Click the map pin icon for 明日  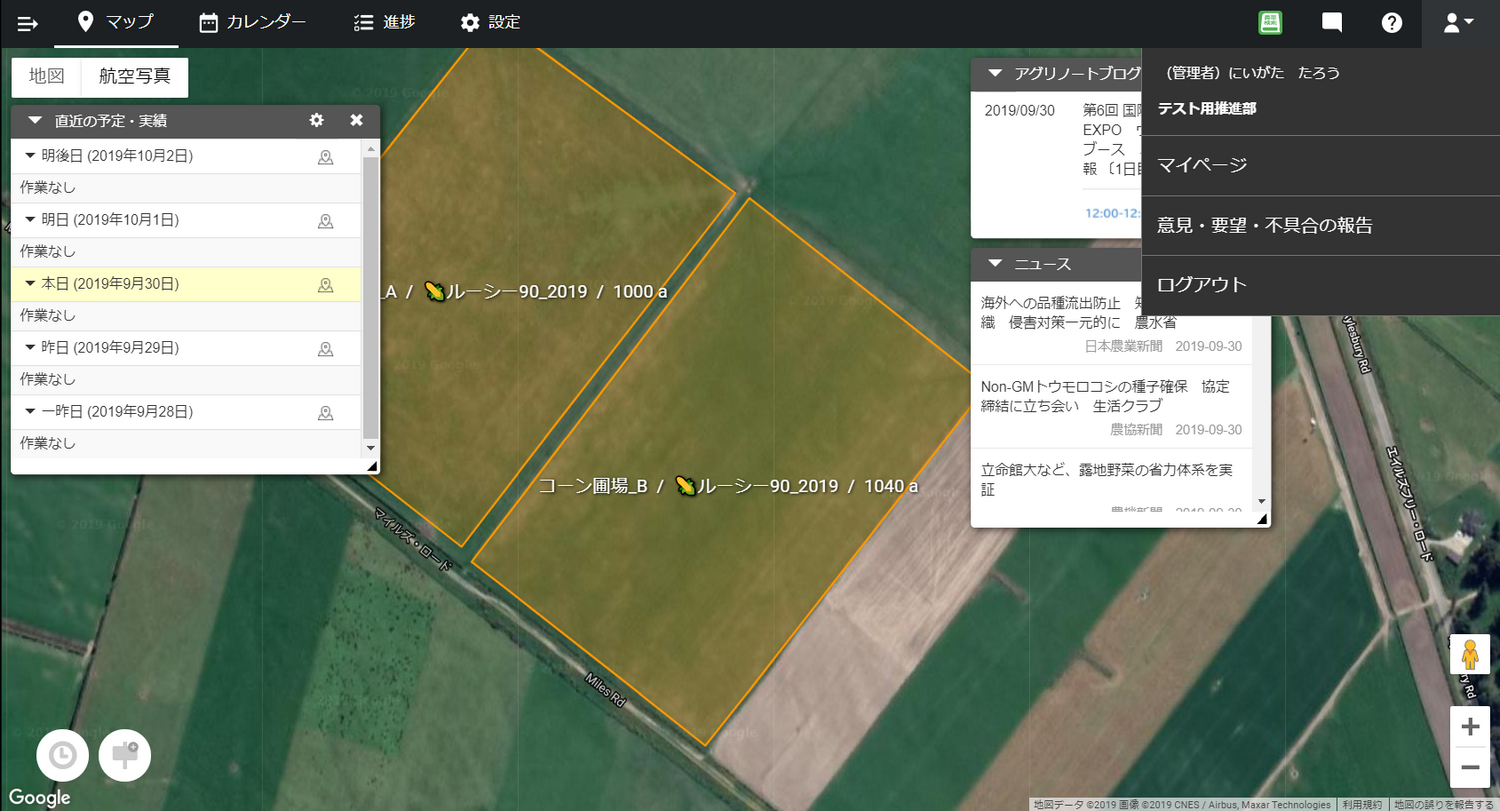(325, 221)
